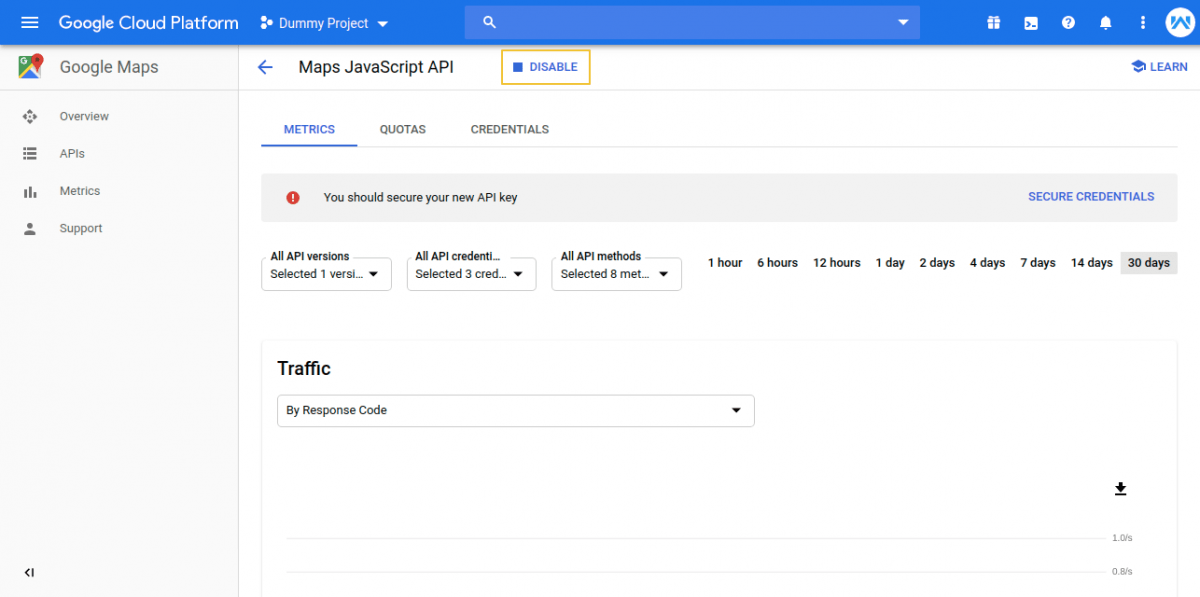Open the navigation hamburger menu
1200x597 pixels.
(29, 22)
